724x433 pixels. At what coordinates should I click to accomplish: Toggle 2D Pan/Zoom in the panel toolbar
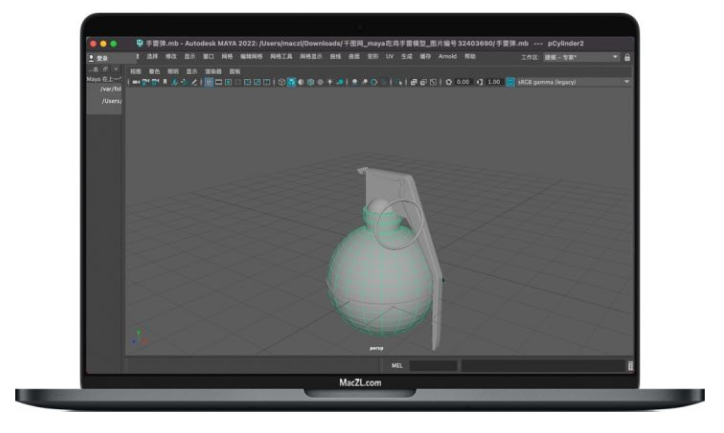185,82
